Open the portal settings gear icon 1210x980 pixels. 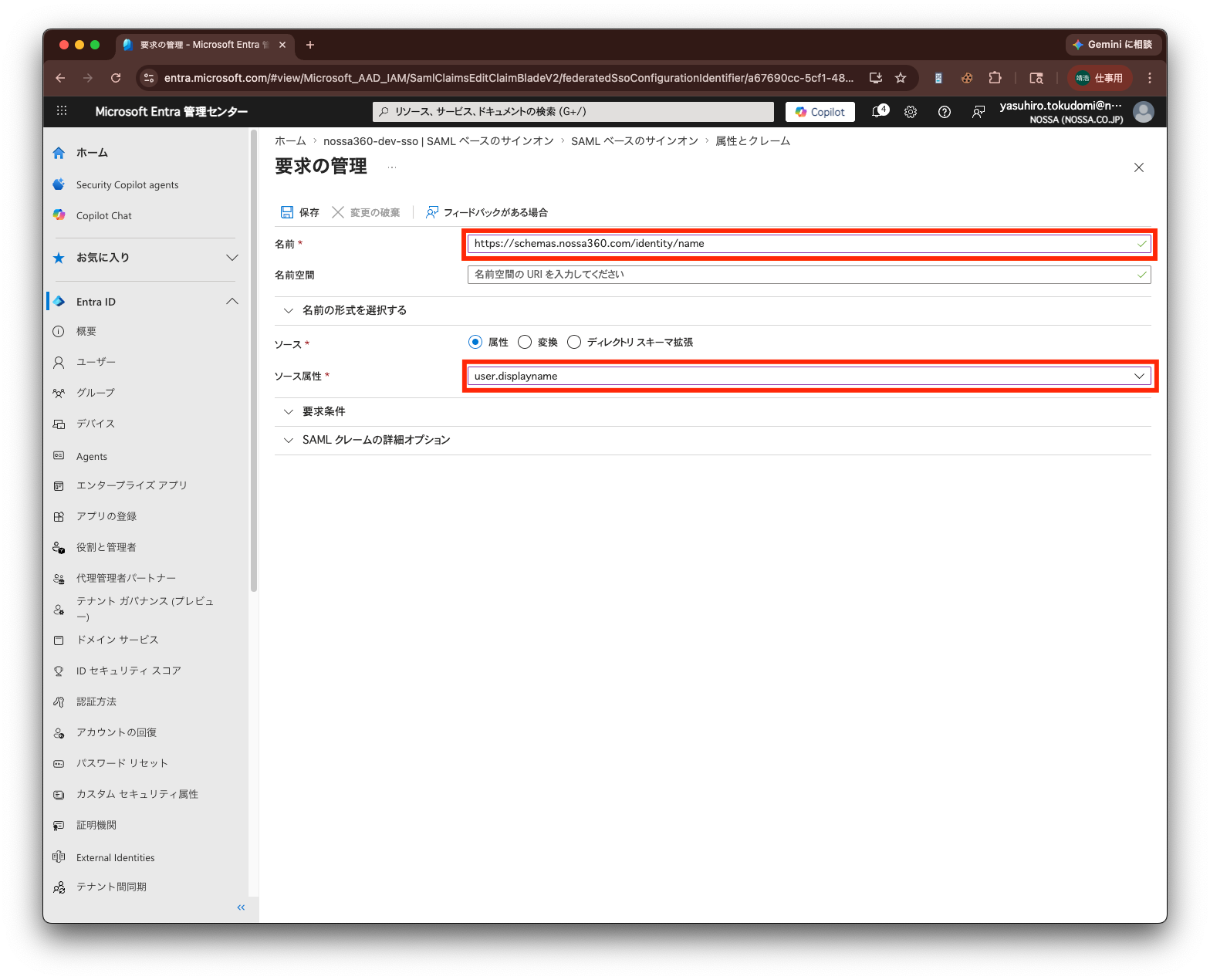click(911, 112)
